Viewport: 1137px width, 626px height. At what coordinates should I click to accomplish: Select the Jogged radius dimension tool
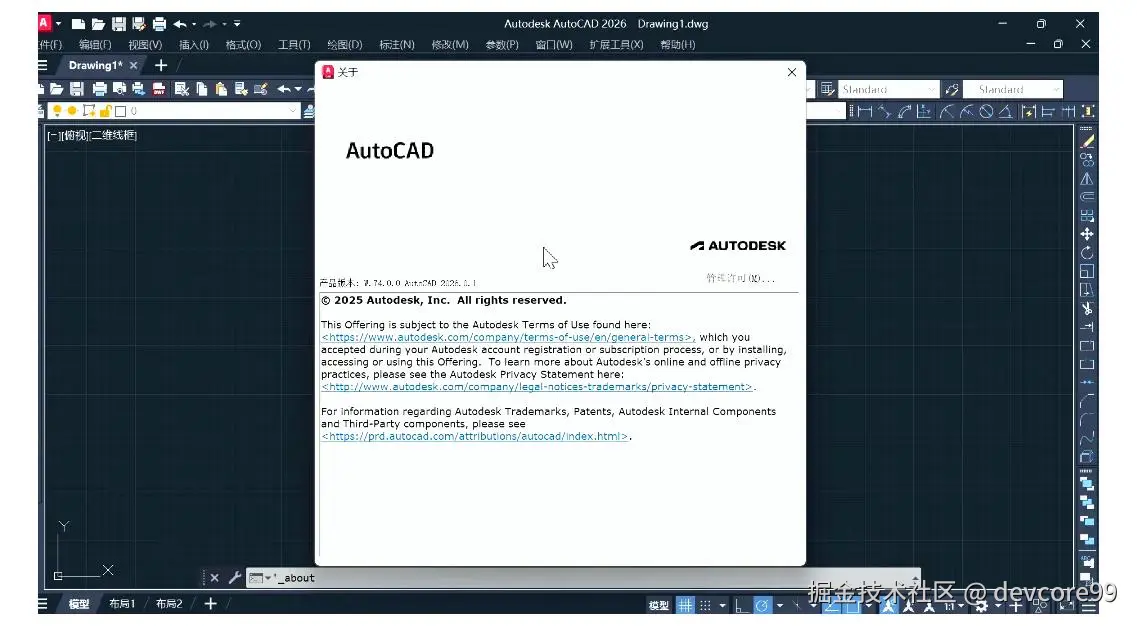[x=967, y=111]
